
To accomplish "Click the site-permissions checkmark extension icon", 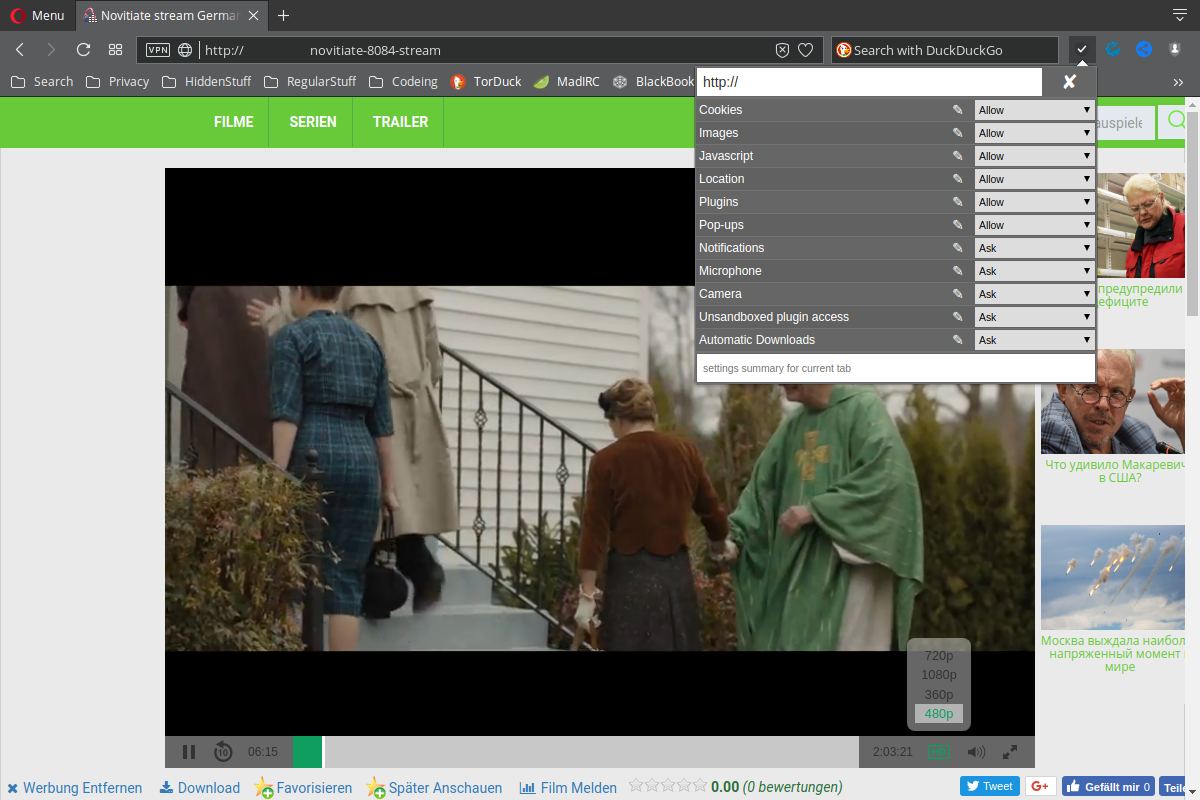I will [1082, 49].
